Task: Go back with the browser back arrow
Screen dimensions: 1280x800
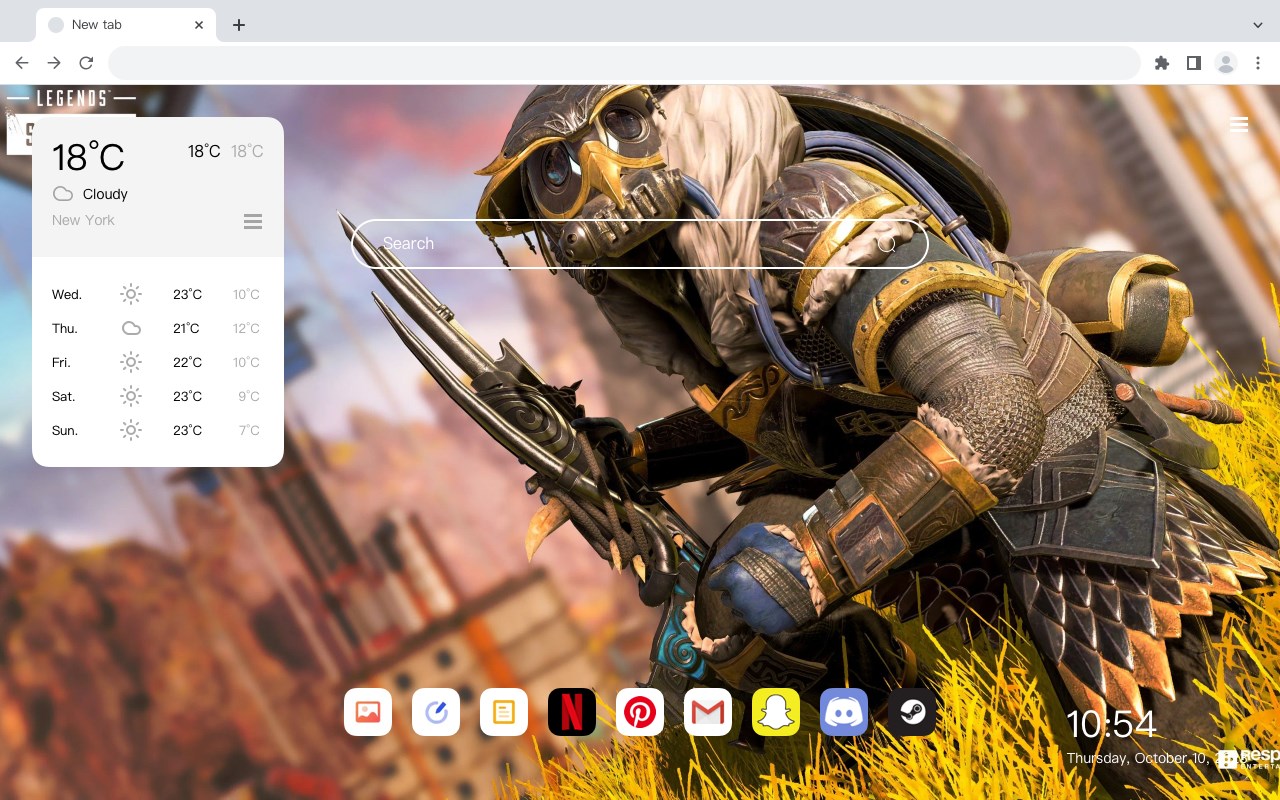Action: click(22, 63)
